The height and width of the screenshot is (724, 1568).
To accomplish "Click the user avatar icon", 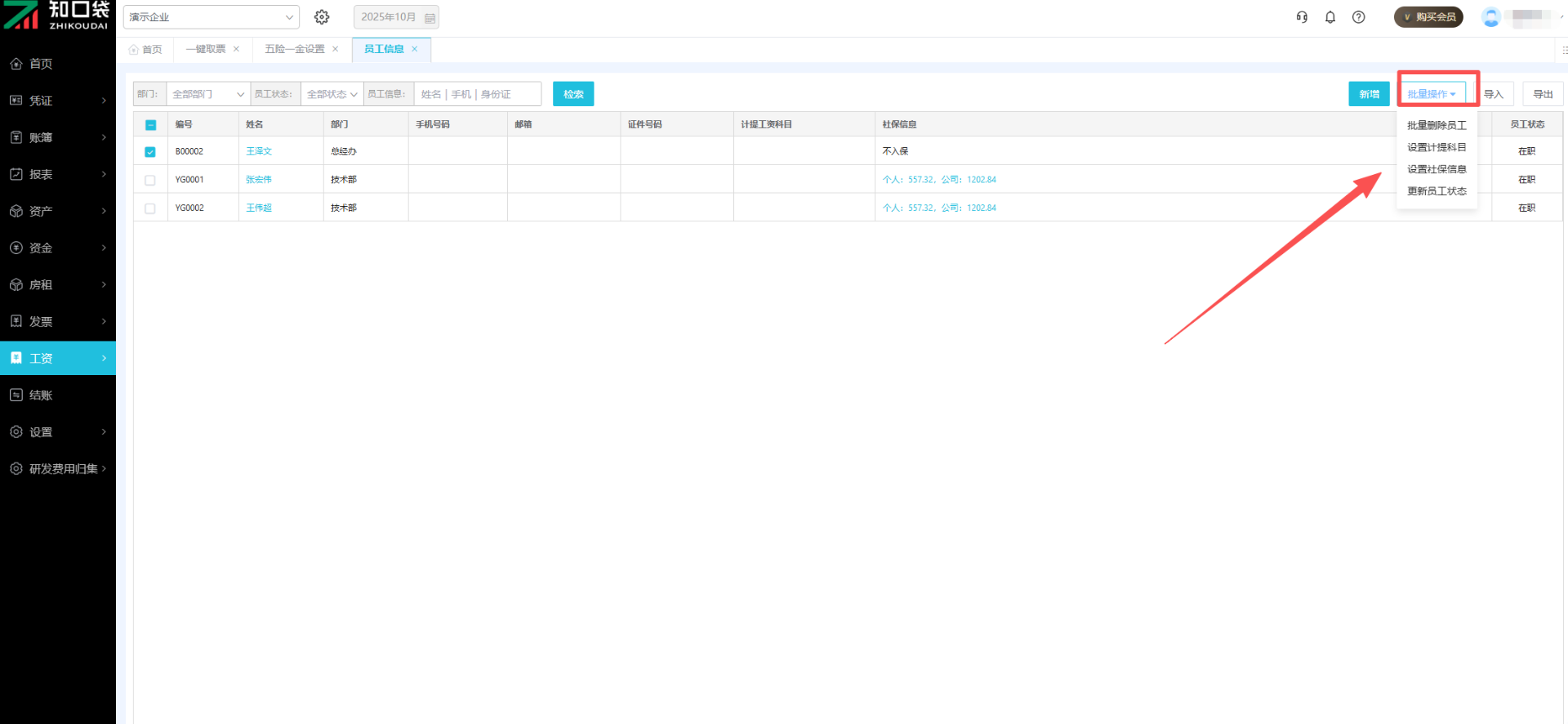I will pos(1490,17).
